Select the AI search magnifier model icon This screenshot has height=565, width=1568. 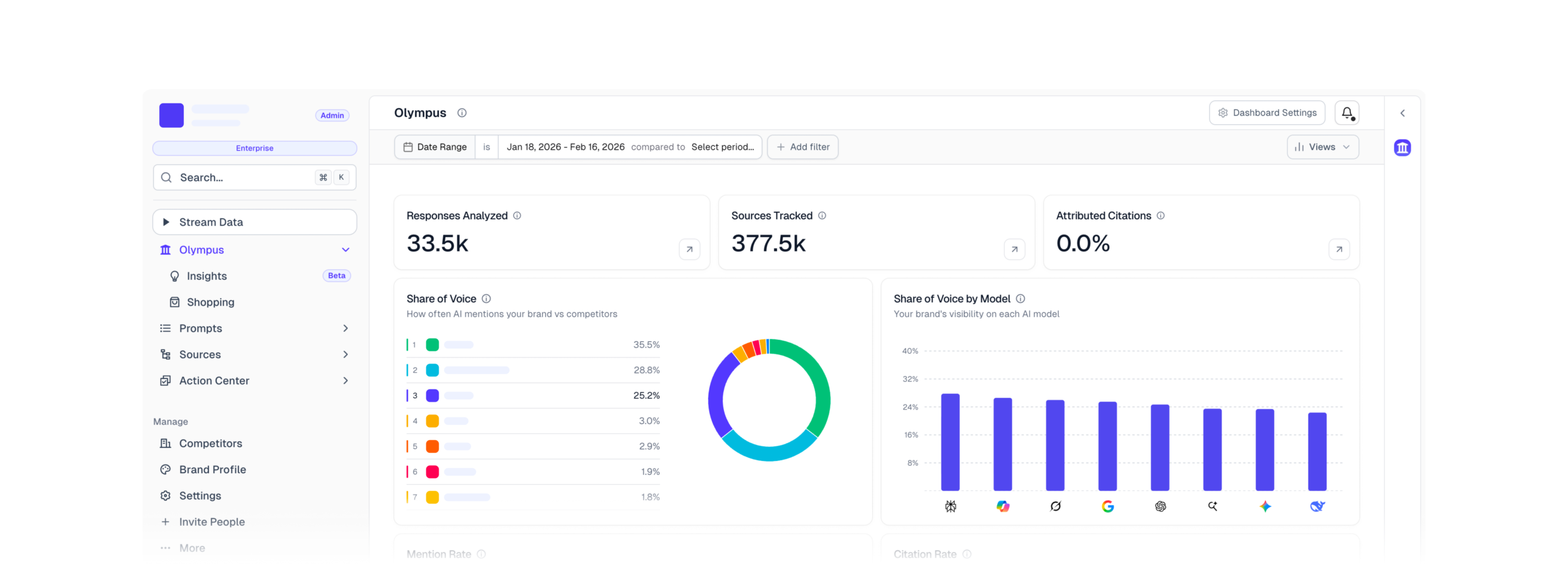click(1213, 506)
